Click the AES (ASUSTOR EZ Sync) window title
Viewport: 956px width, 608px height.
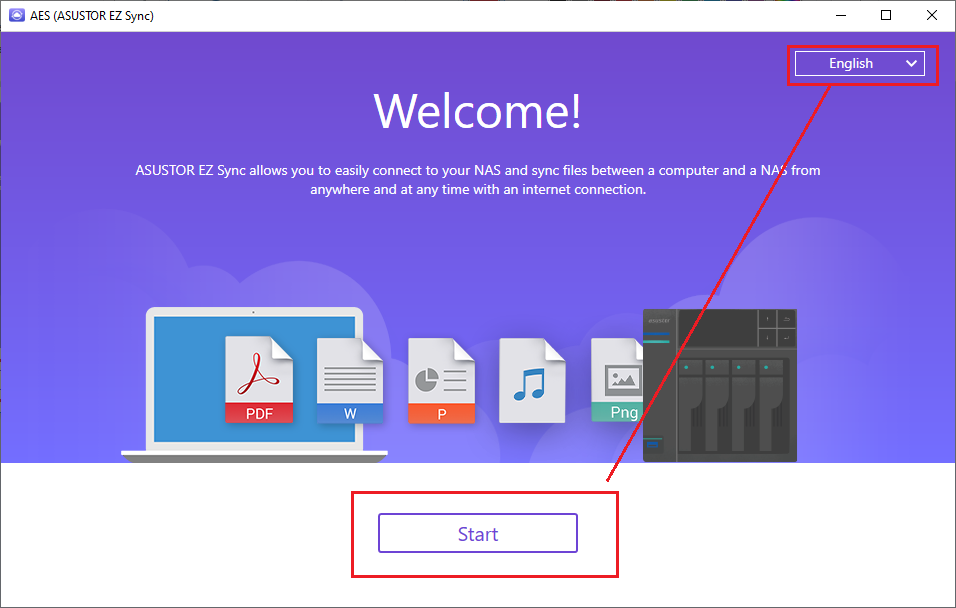(92, 16)
